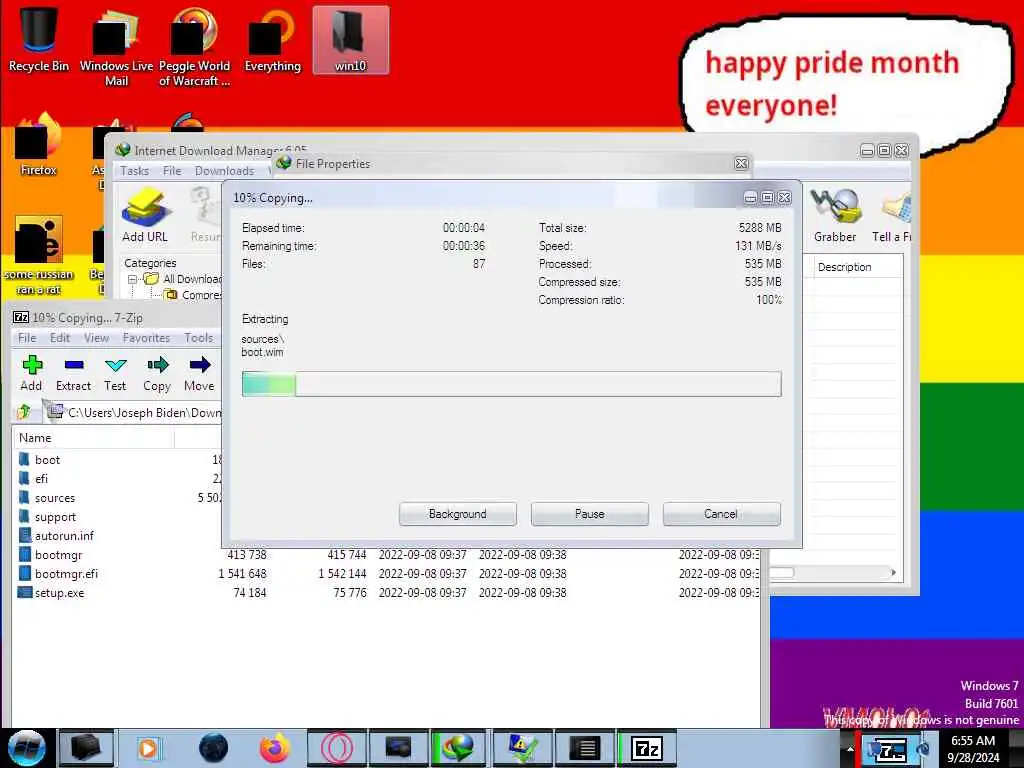Click the copying progress bar
Screen dimensions: 1024x768
(511, 384)
